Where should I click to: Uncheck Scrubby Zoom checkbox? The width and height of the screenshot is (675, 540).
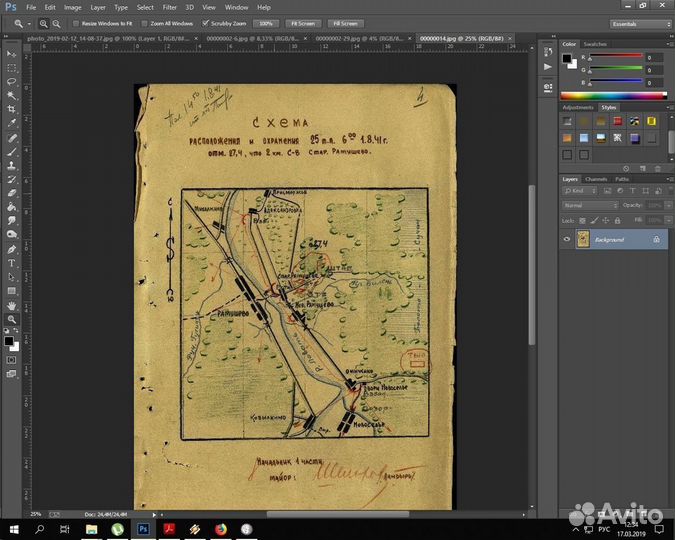pyautogui.click(x=206, y=23)
